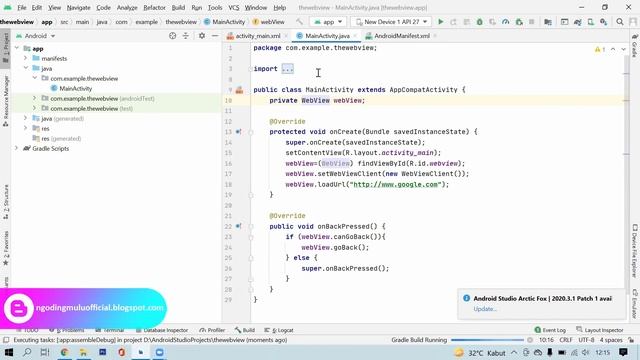Open the app run configuration dropdown
640x360 pixels.
tap(328, 22)
